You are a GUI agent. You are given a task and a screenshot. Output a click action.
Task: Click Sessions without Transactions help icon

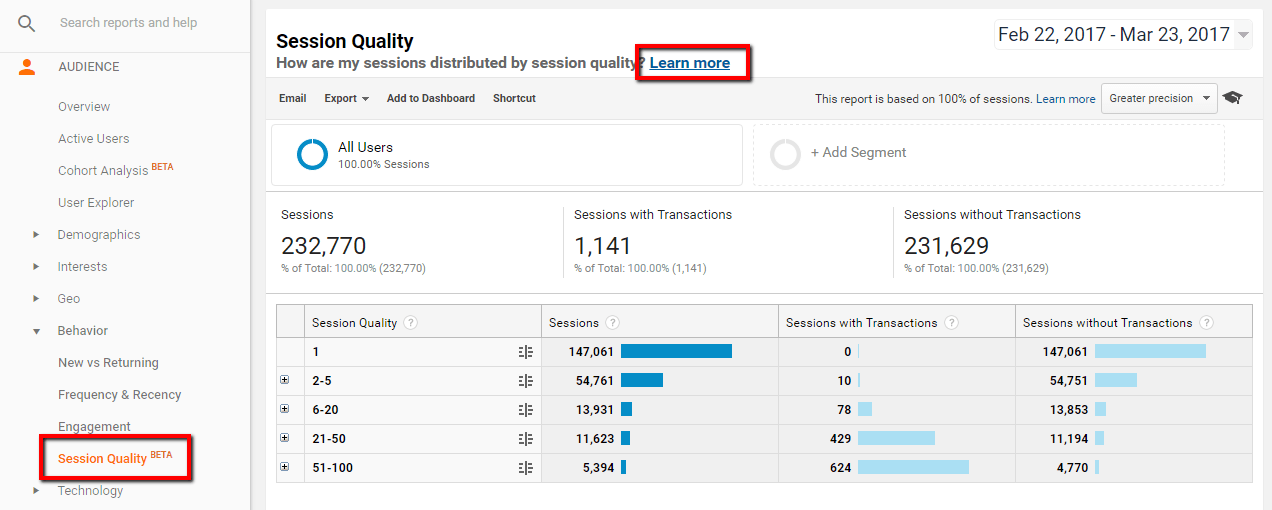coord(1206,323)
